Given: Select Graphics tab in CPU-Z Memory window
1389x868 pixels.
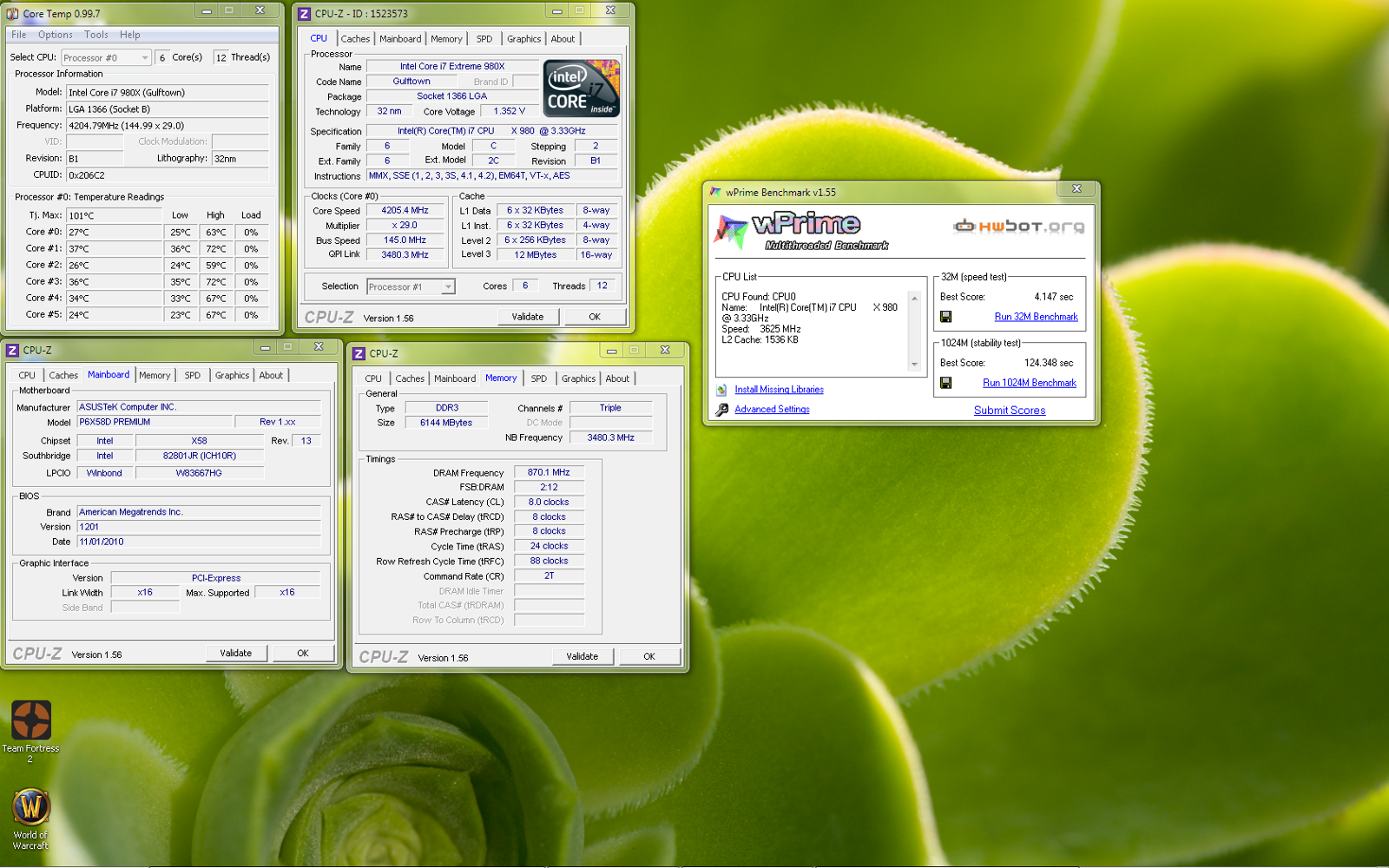Looking at the screenshot, I should (578, 378).
